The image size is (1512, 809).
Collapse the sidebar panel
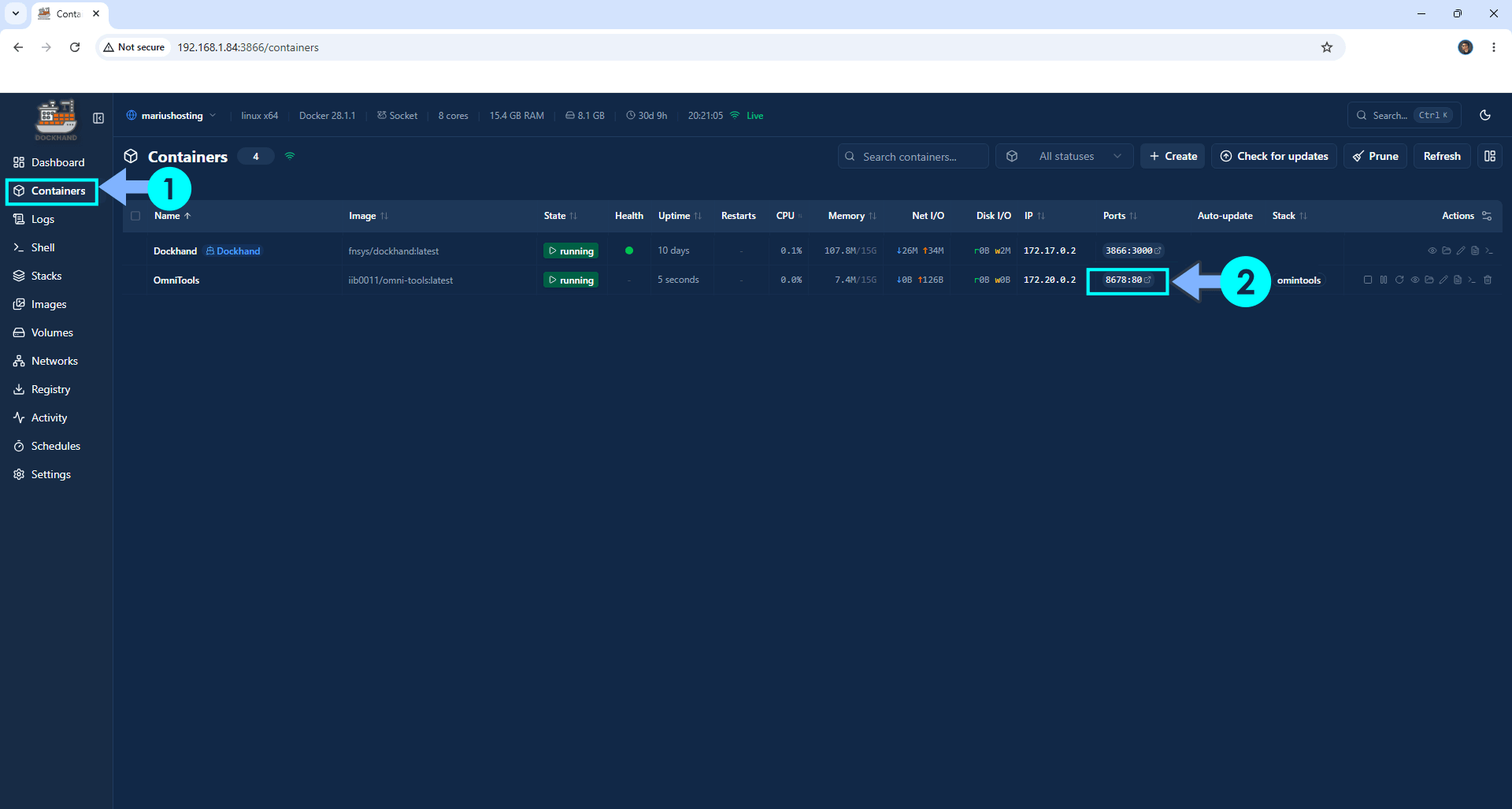point(98,118)
